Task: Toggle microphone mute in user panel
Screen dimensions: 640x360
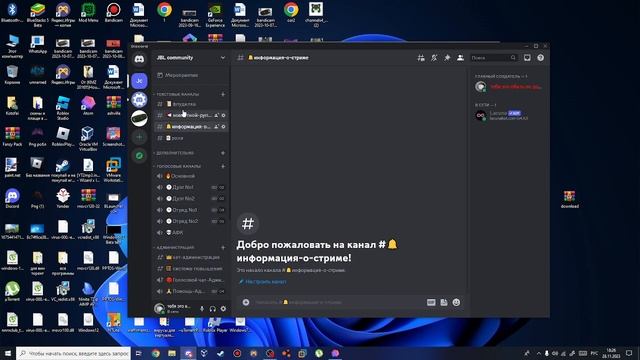Action: coord(202,309)
